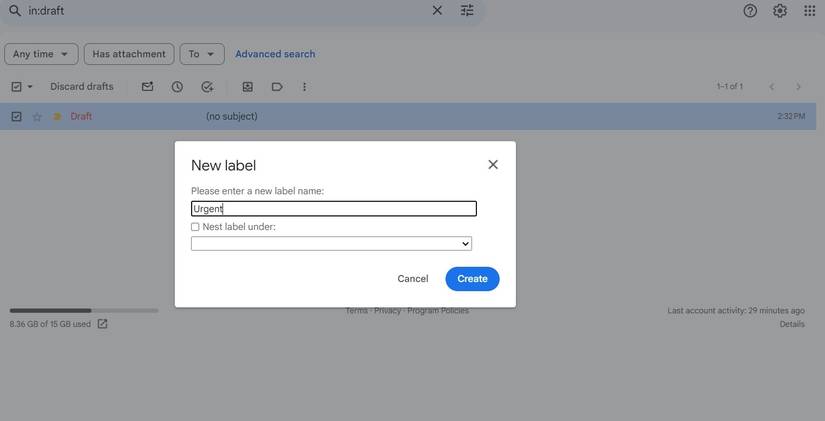Close the New label dialog
The height and width of the screenshot is (421, 825).
pos(493,165)
